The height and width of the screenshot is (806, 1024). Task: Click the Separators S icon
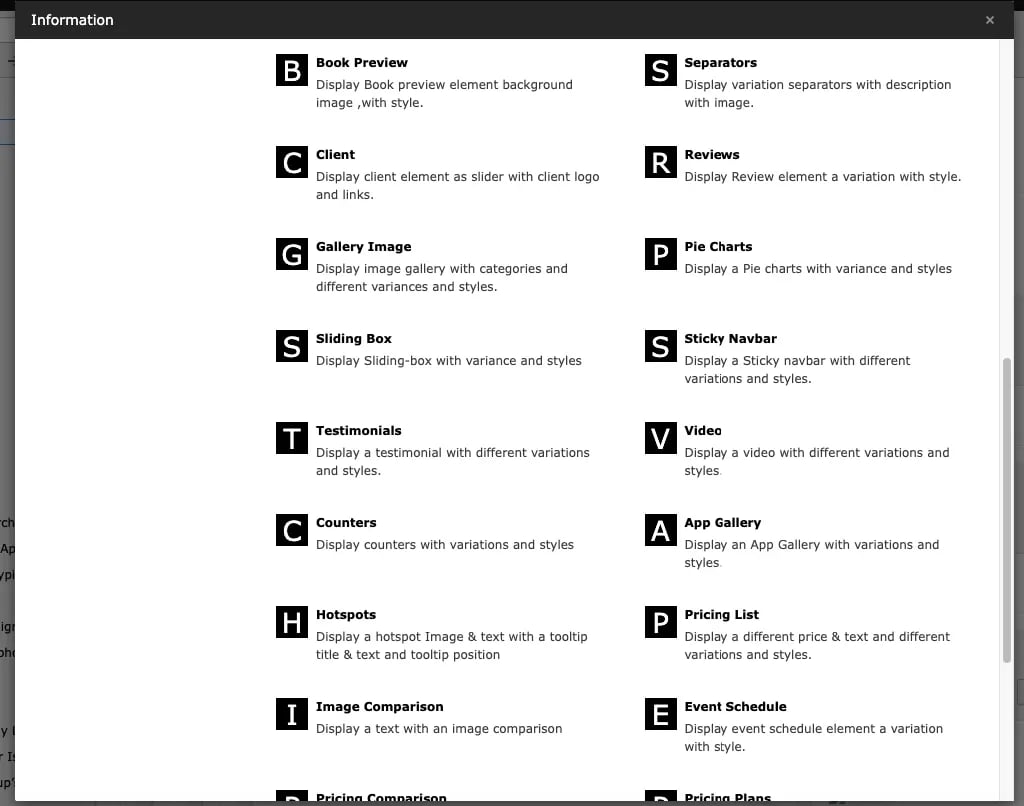(660, 71)
